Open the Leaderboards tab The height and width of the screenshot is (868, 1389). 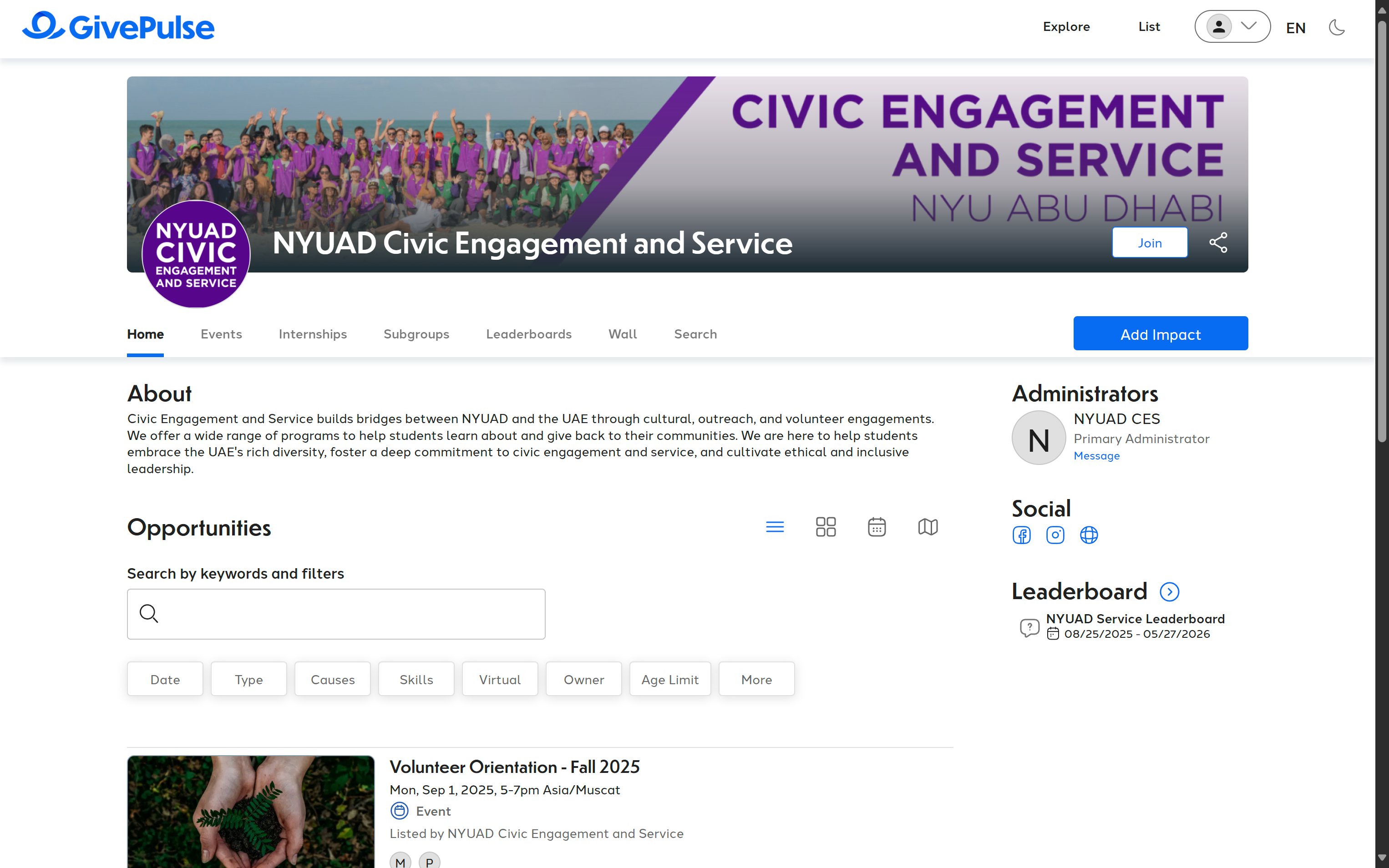point(529,334)
